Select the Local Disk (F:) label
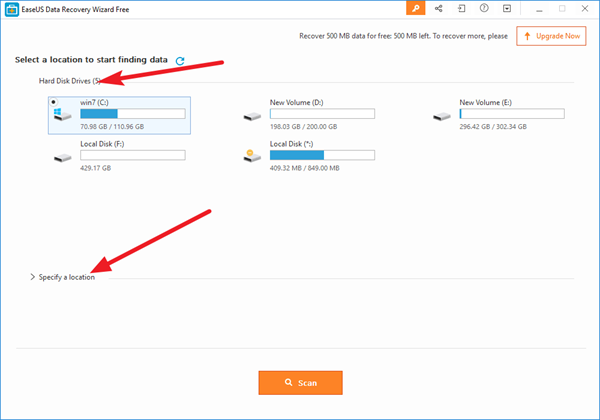The image size is (600, 420). click(x=102, y=144)
